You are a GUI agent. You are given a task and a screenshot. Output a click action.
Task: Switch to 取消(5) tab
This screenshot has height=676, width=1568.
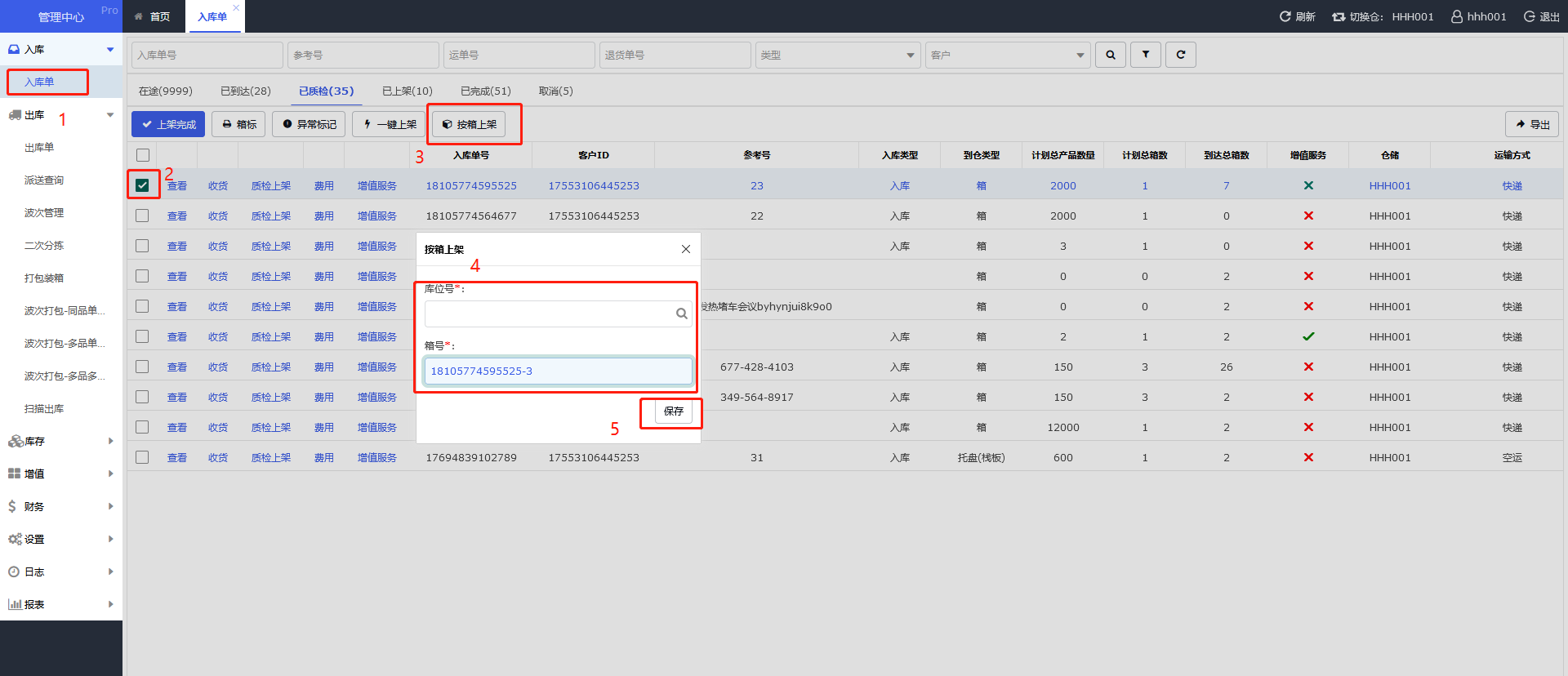pos(556,91)
